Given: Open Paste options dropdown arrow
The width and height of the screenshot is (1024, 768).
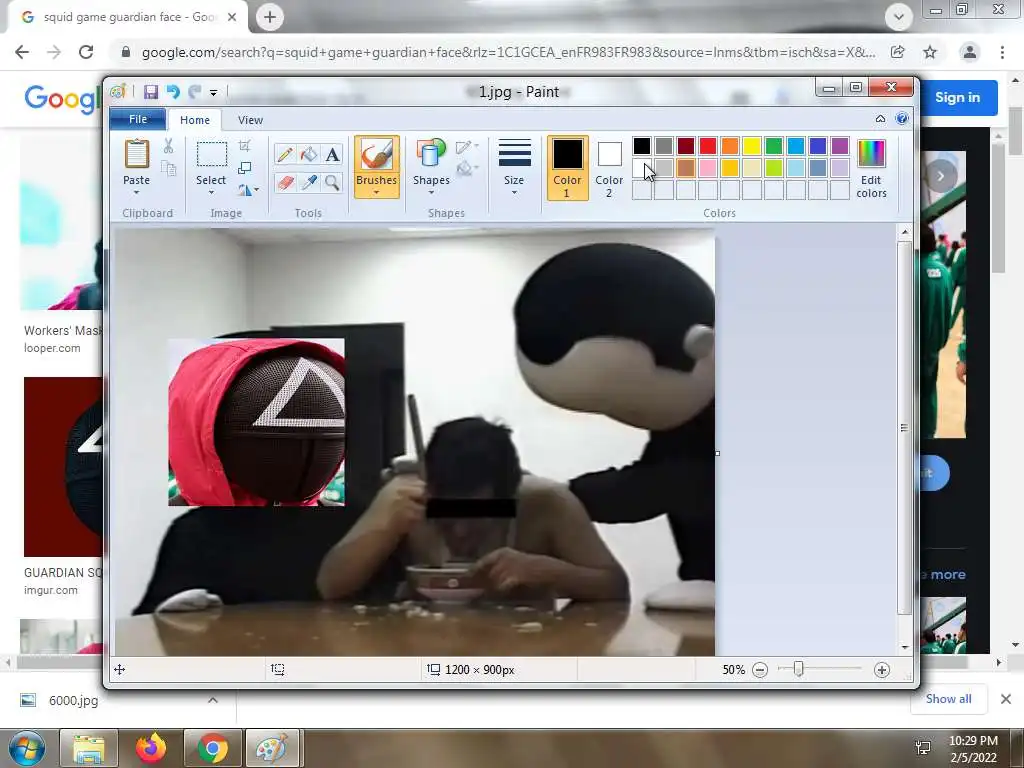Looking at the screenshot, I should (136, 193).
